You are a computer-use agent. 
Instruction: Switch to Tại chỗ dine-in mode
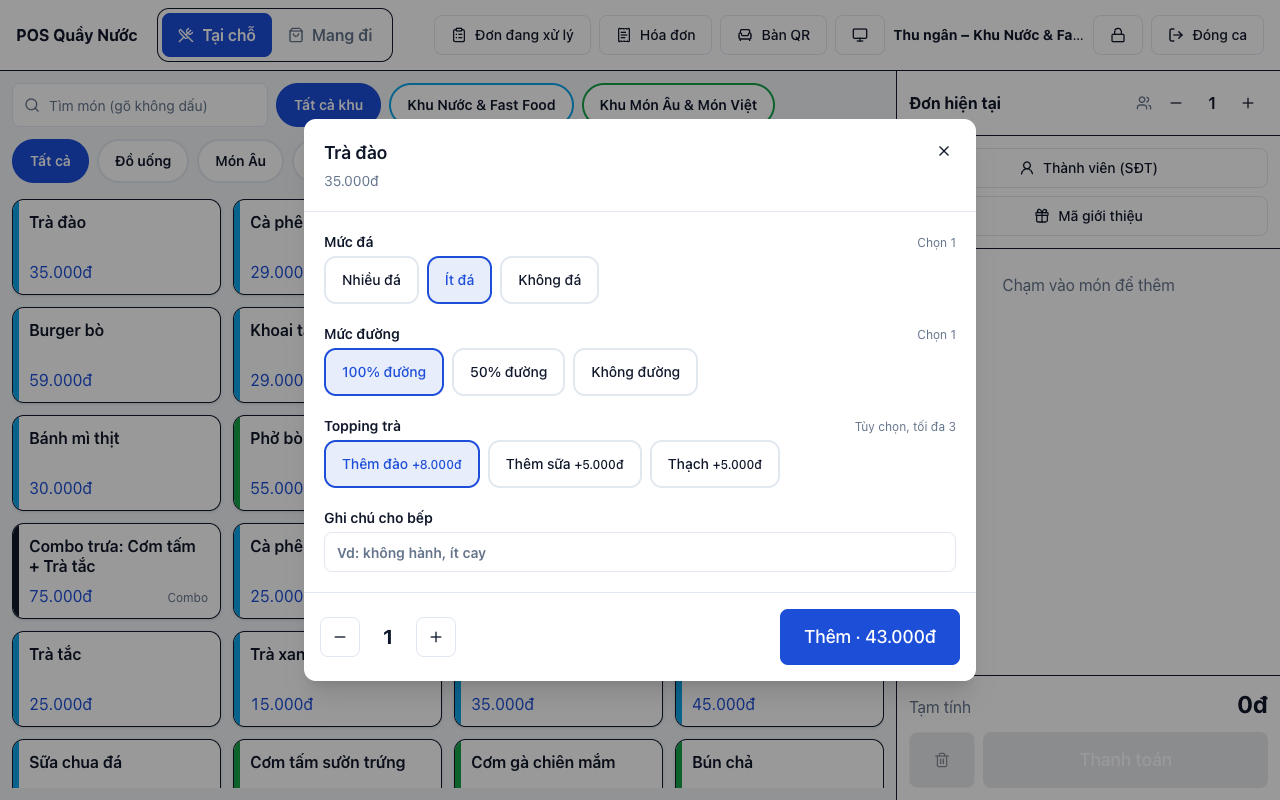[217, 35]
